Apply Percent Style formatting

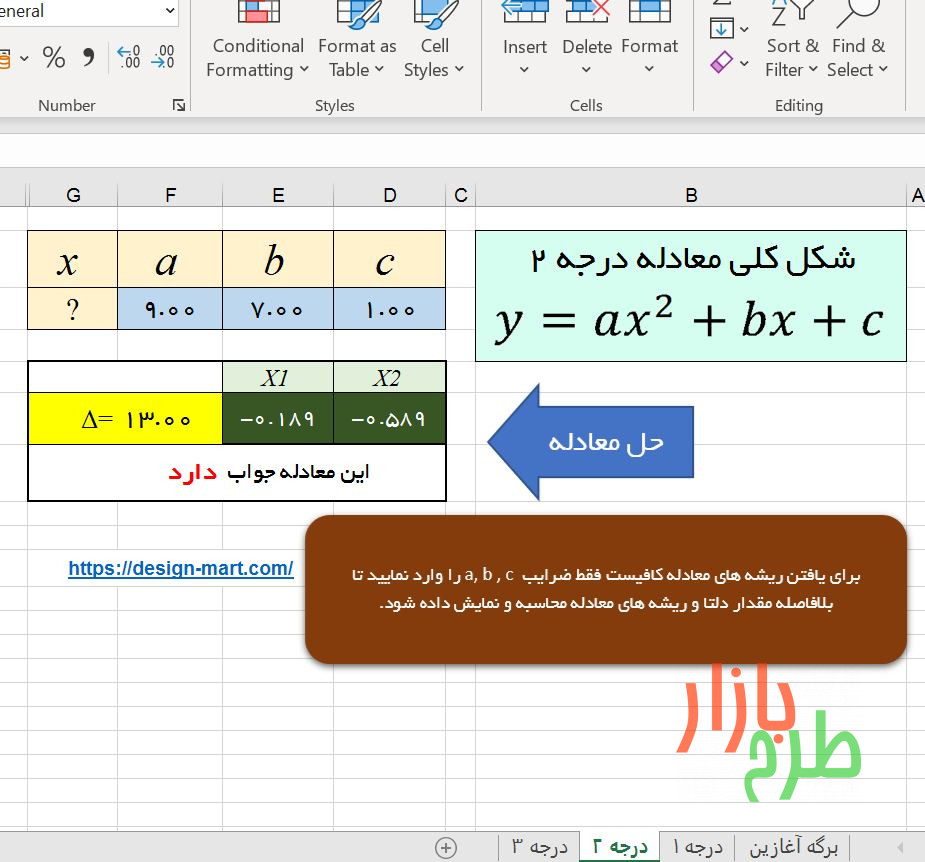pyautogui.click(x=54, y=57)
